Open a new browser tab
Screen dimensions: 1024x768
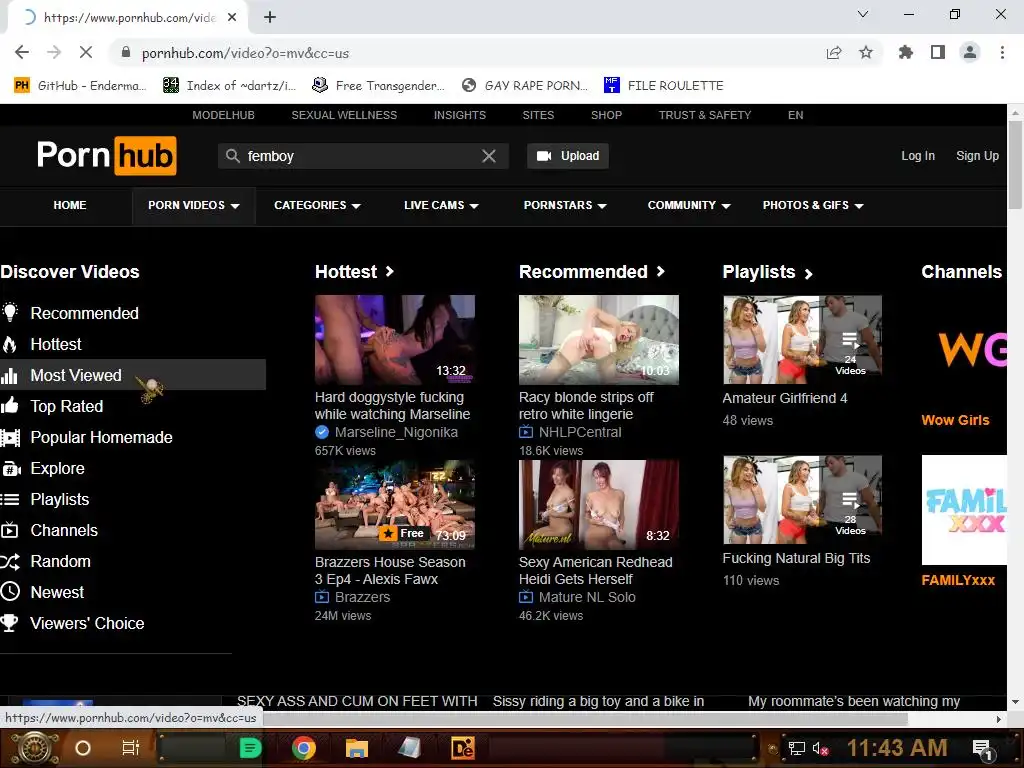[x=270, y=17]
